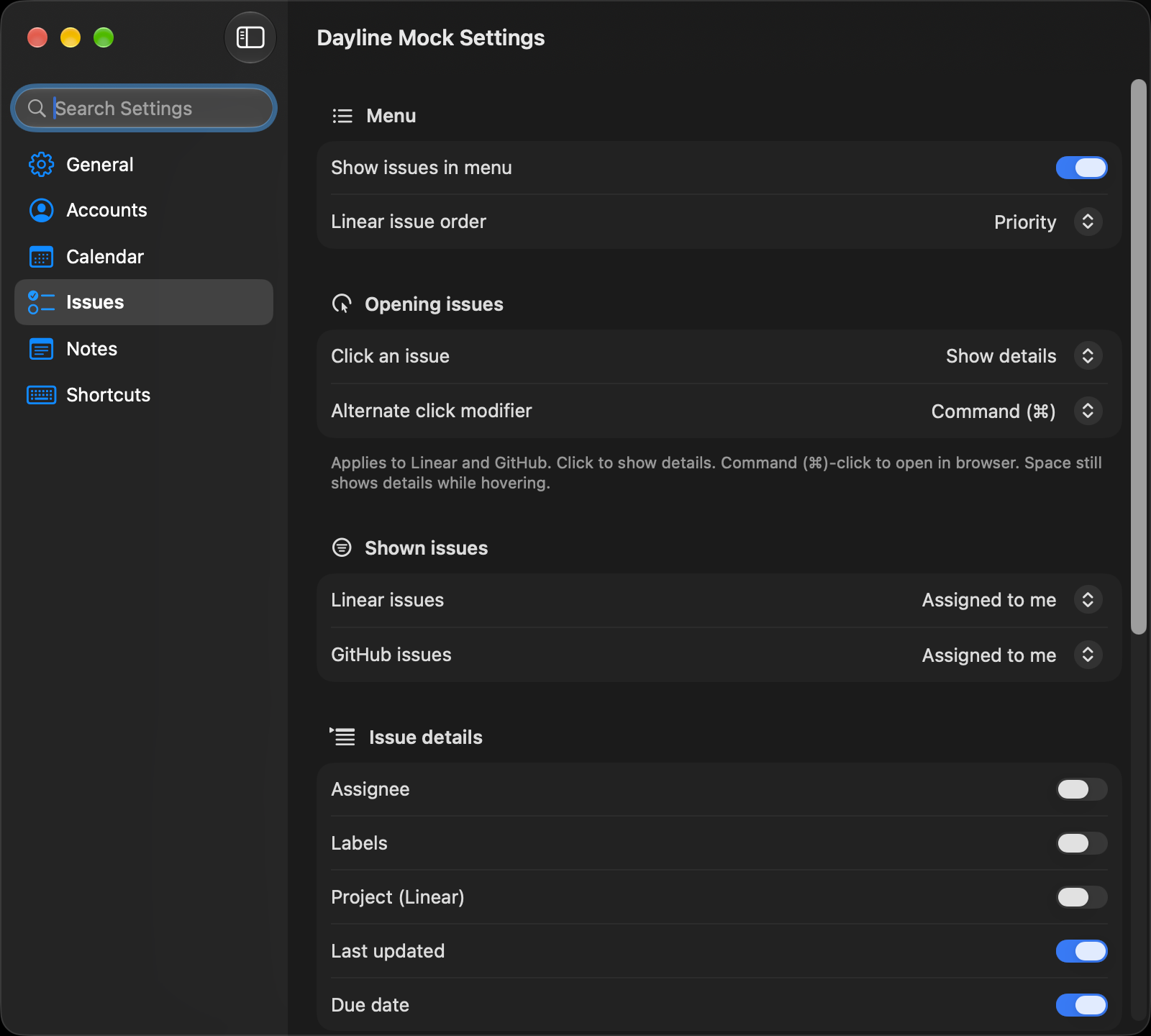The height and width of the screenshot is (1036, 1151).
Task: Go to the Accounts settings section
Action: [x=144, y=210]
